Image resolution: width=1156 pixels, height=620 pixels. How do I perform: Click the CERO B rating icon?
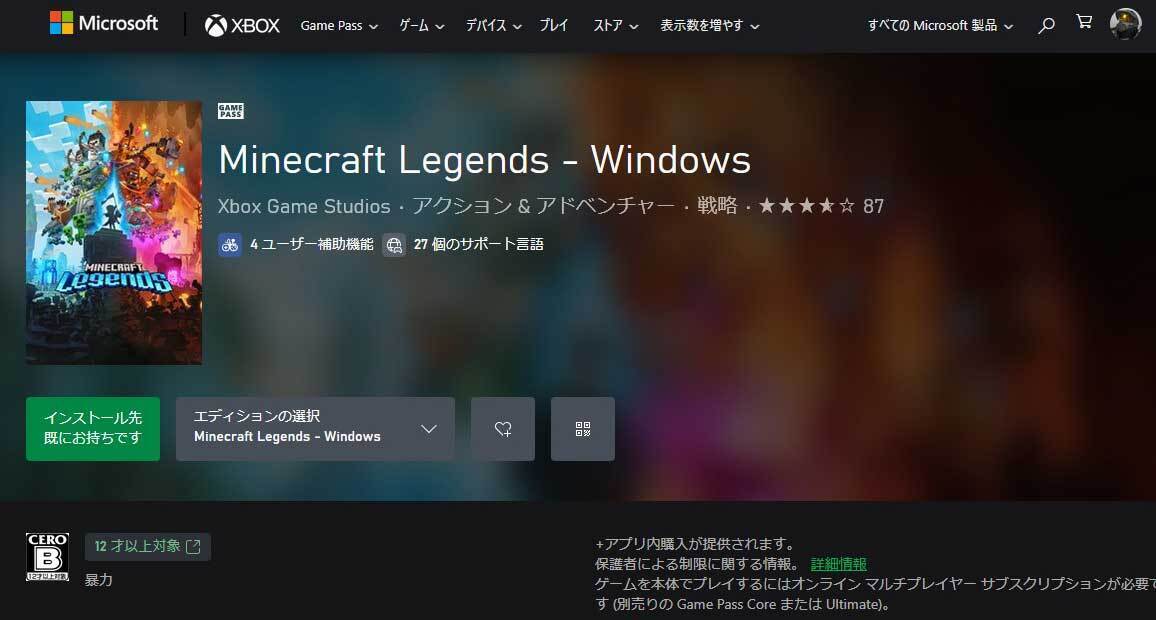point(47,557)
